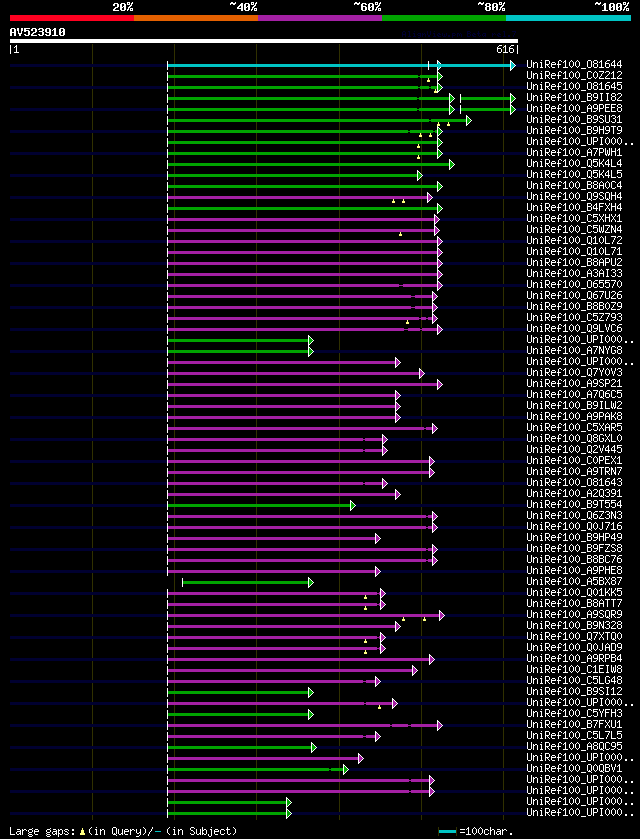Open hit UniRef100_O81645
This screenshot has width=640, height=839.
574,87
